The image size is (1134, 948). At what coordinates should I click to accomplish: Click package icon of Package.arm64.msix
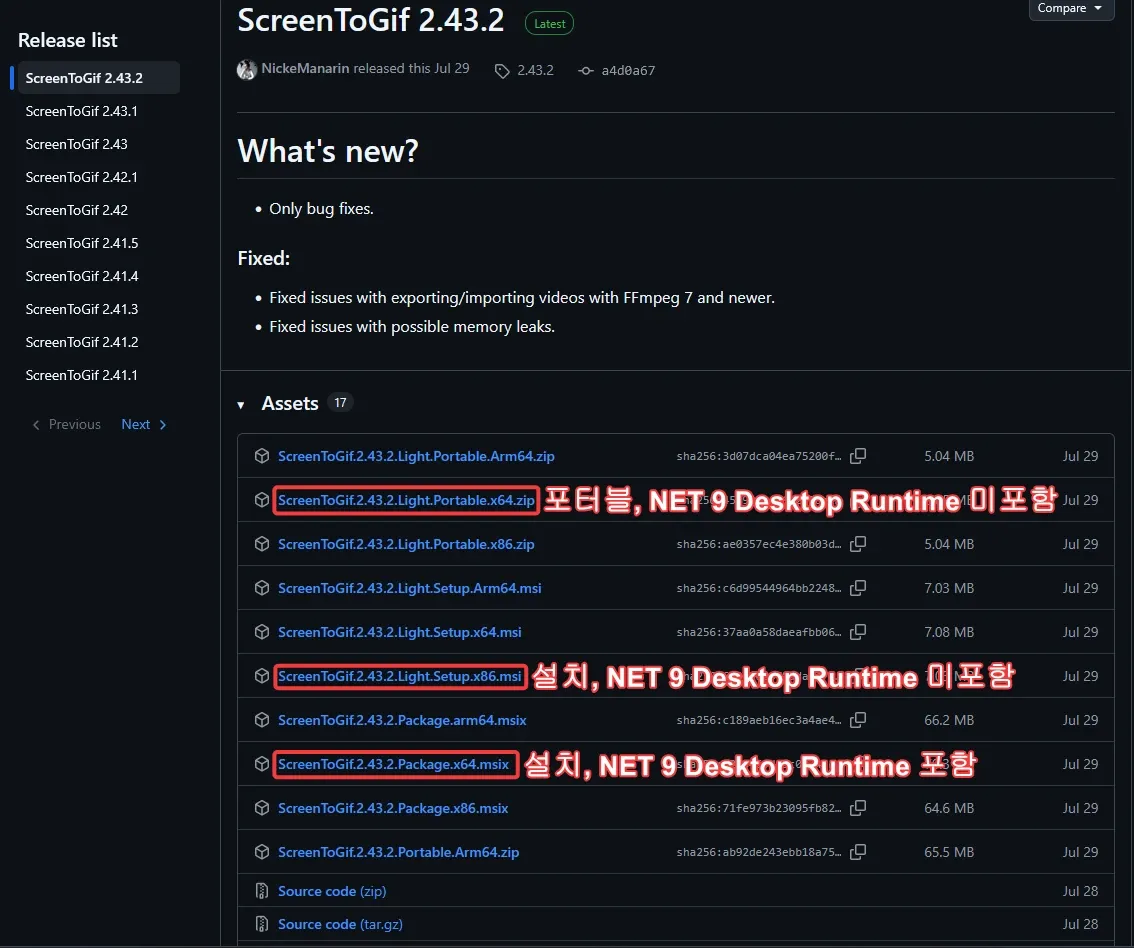[262, 719]
